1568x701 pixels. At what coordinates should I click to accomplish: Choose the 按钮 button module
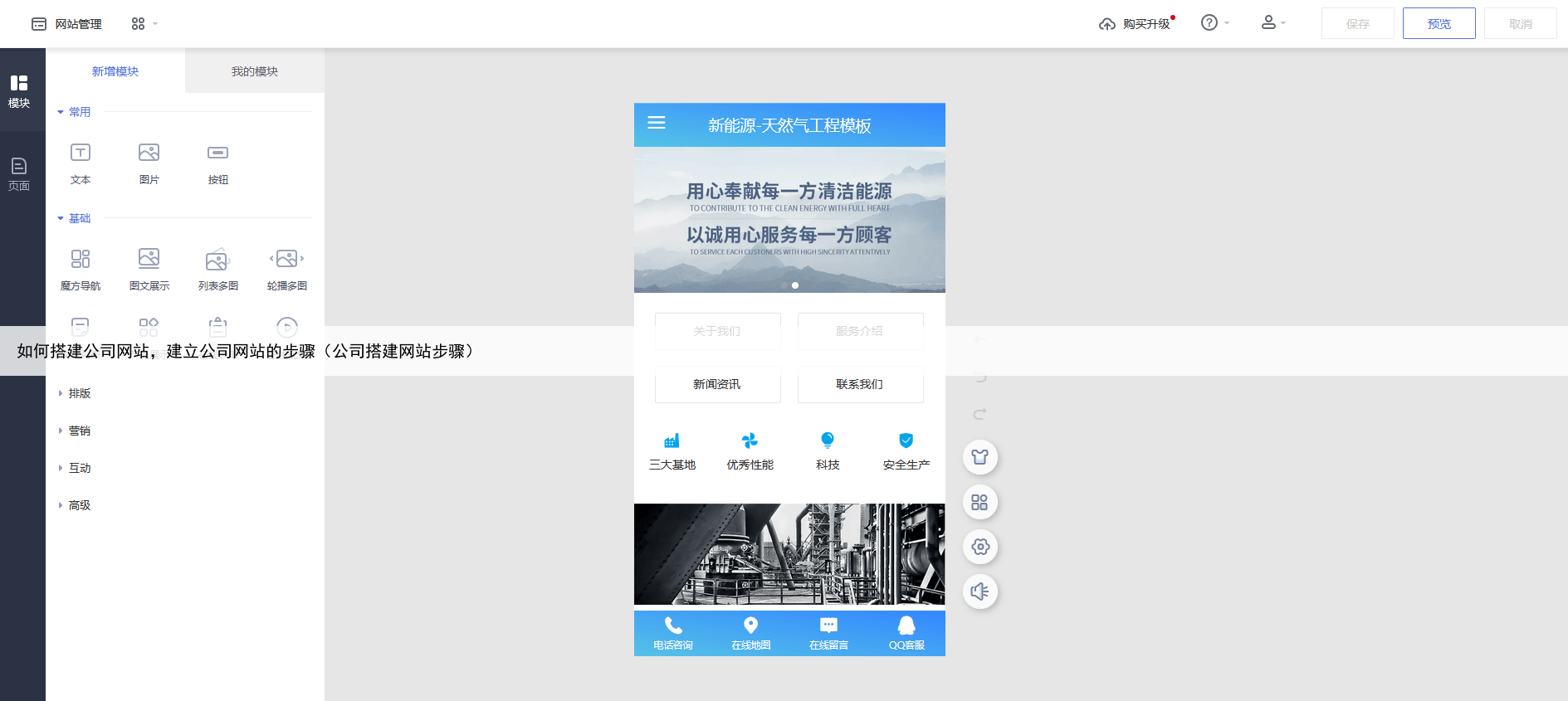click(217, 153)
